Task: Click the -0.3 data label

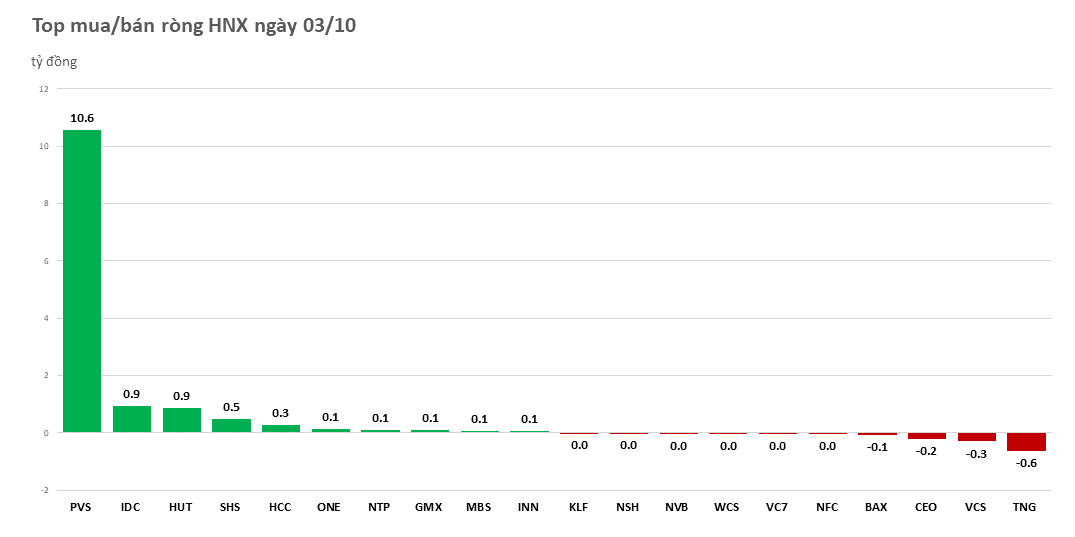Action: click(x=976, y=453)
